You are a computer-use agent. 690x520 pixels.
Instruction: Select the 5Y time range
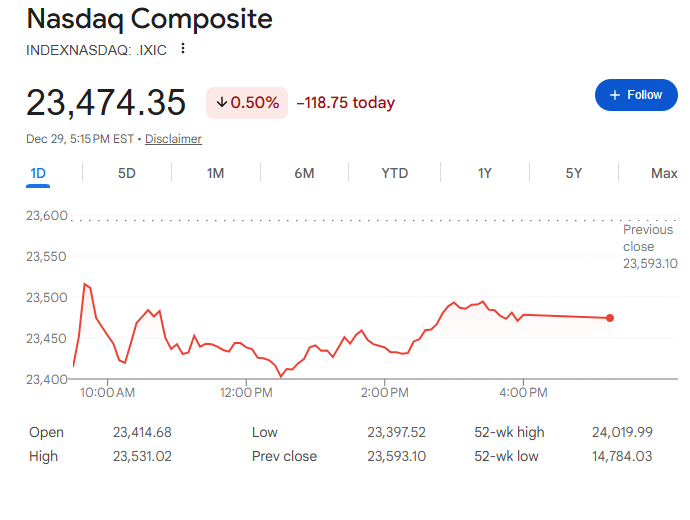click(x=574, y=173)
